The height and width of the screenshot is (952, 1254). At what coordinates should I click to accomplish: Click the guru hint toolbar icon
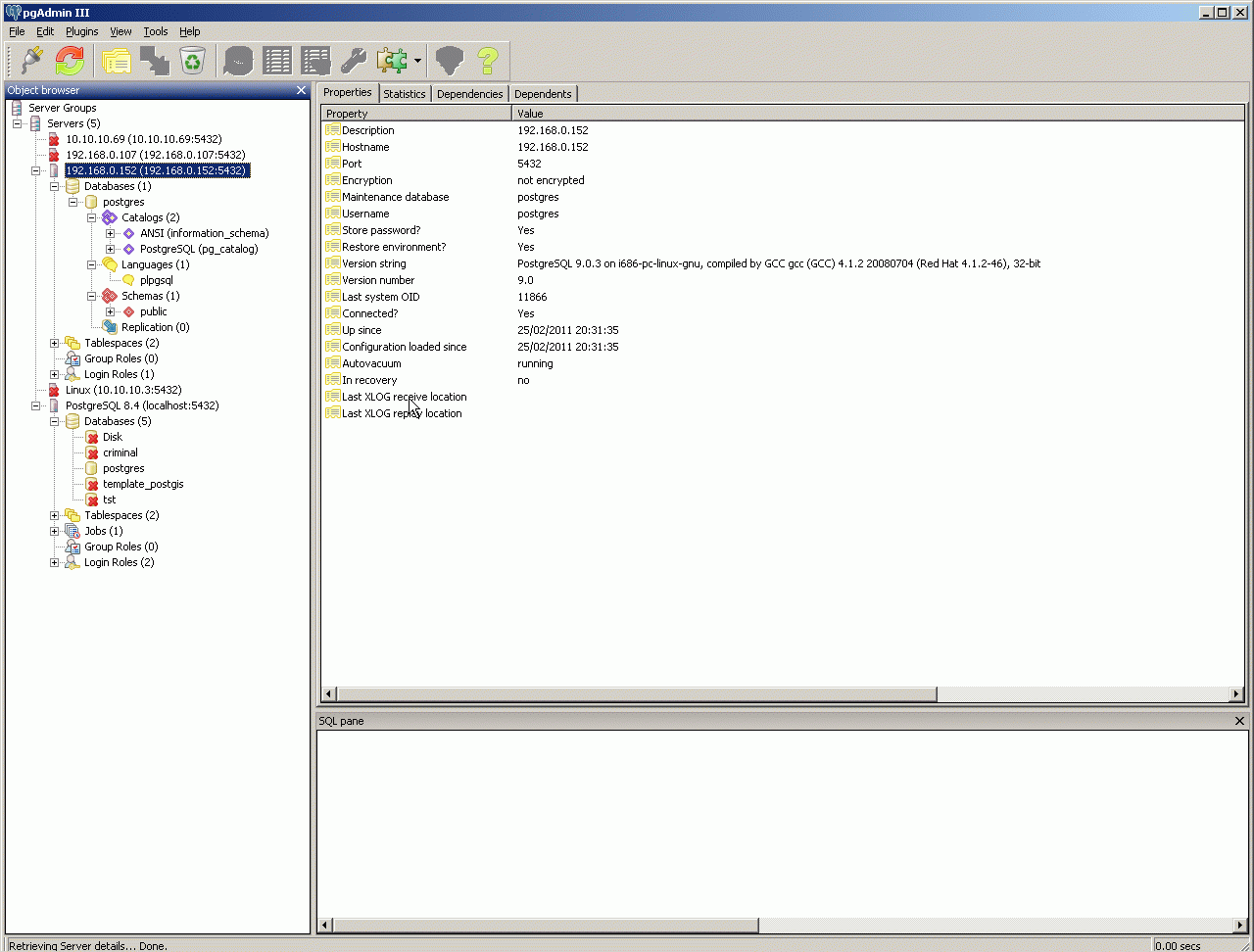(449, 61)
